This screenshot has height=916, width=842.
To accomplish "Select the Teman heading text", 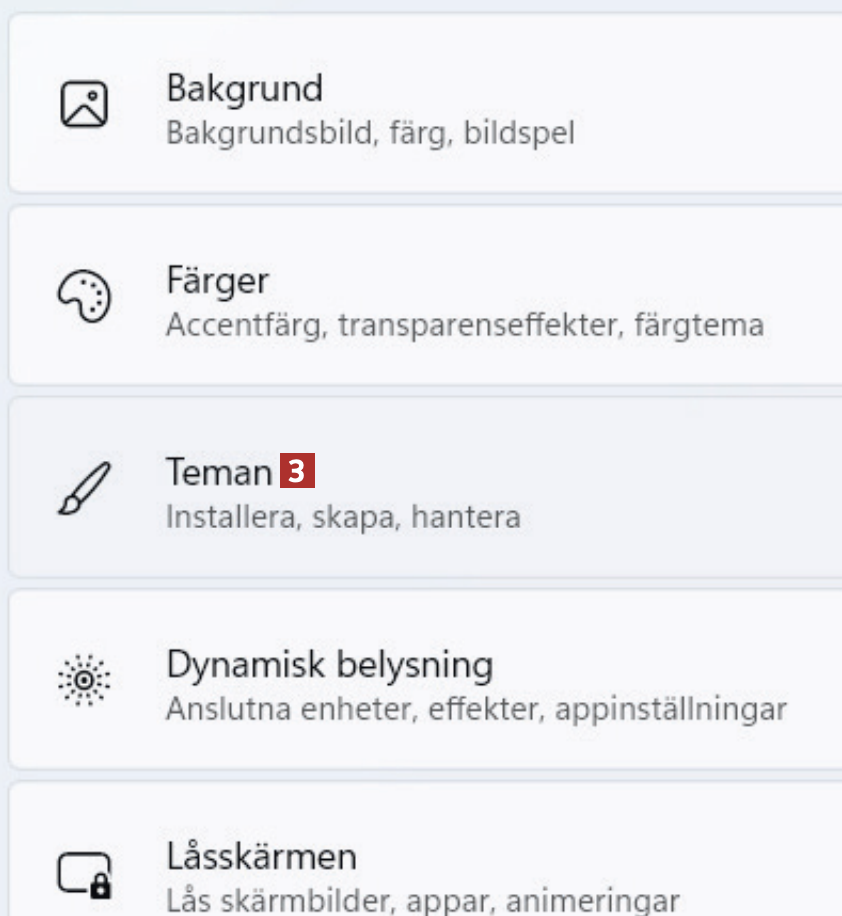I will (x=218, y=472).
